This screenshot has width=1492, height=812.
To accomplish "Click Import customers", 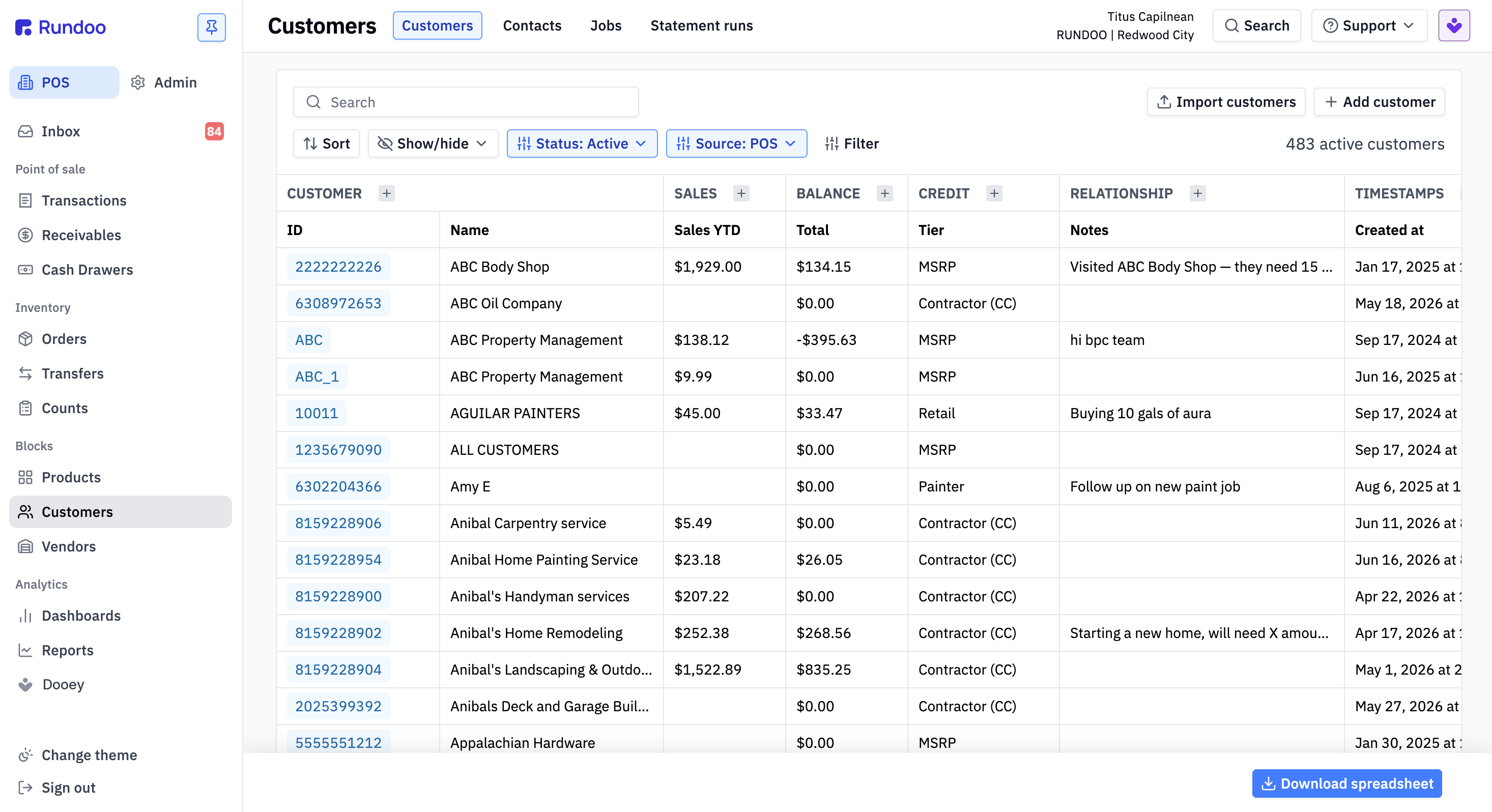I will point(1225,102).
